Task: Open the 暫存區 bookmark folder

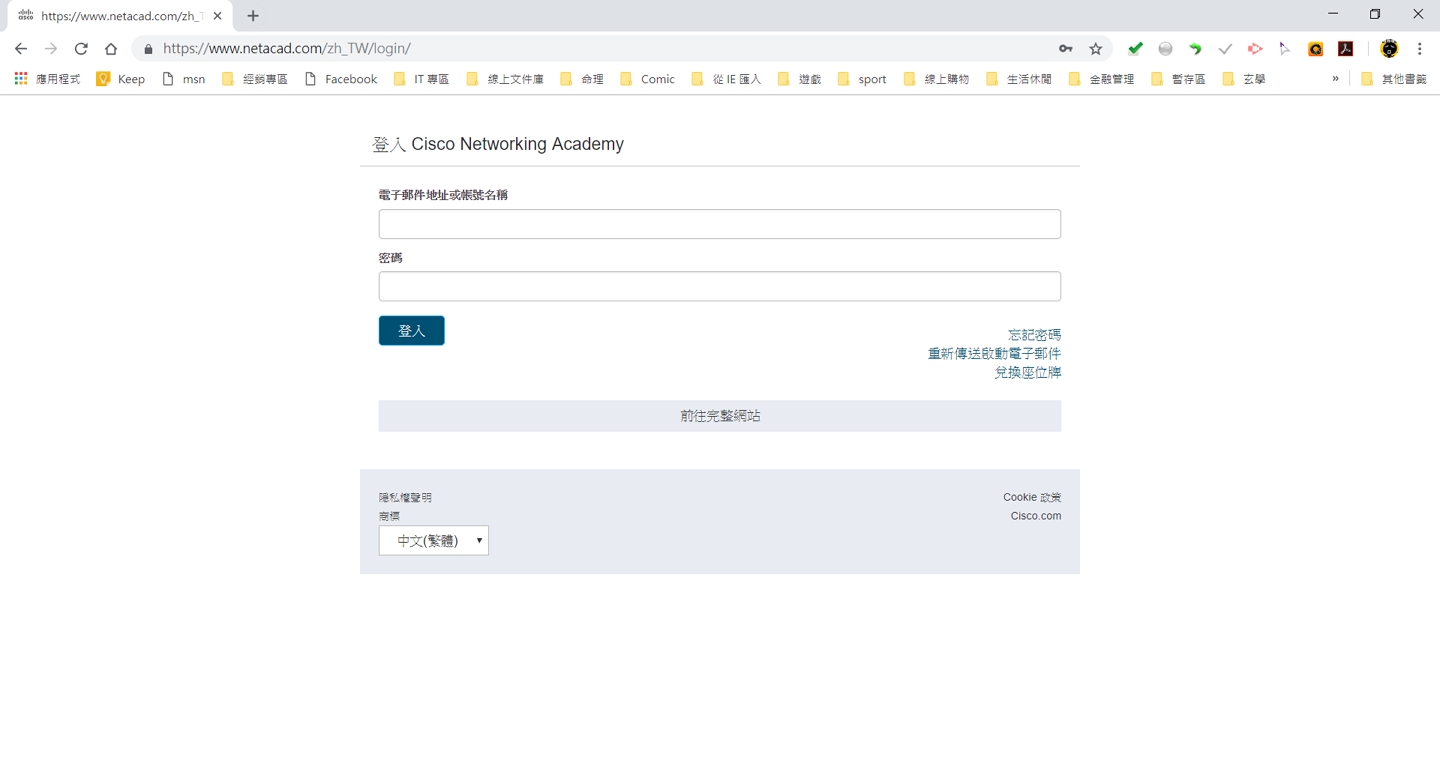Action: [1178, 79]
